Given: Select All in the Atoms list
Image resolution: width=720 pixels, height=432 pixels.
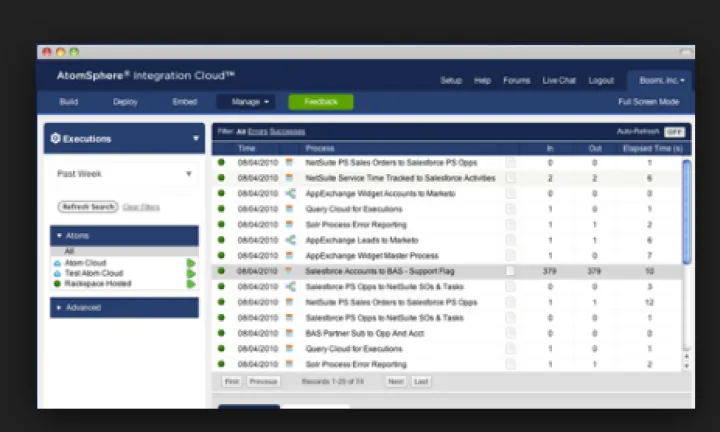Looking at the screenshot, I should tap(124, 251).
